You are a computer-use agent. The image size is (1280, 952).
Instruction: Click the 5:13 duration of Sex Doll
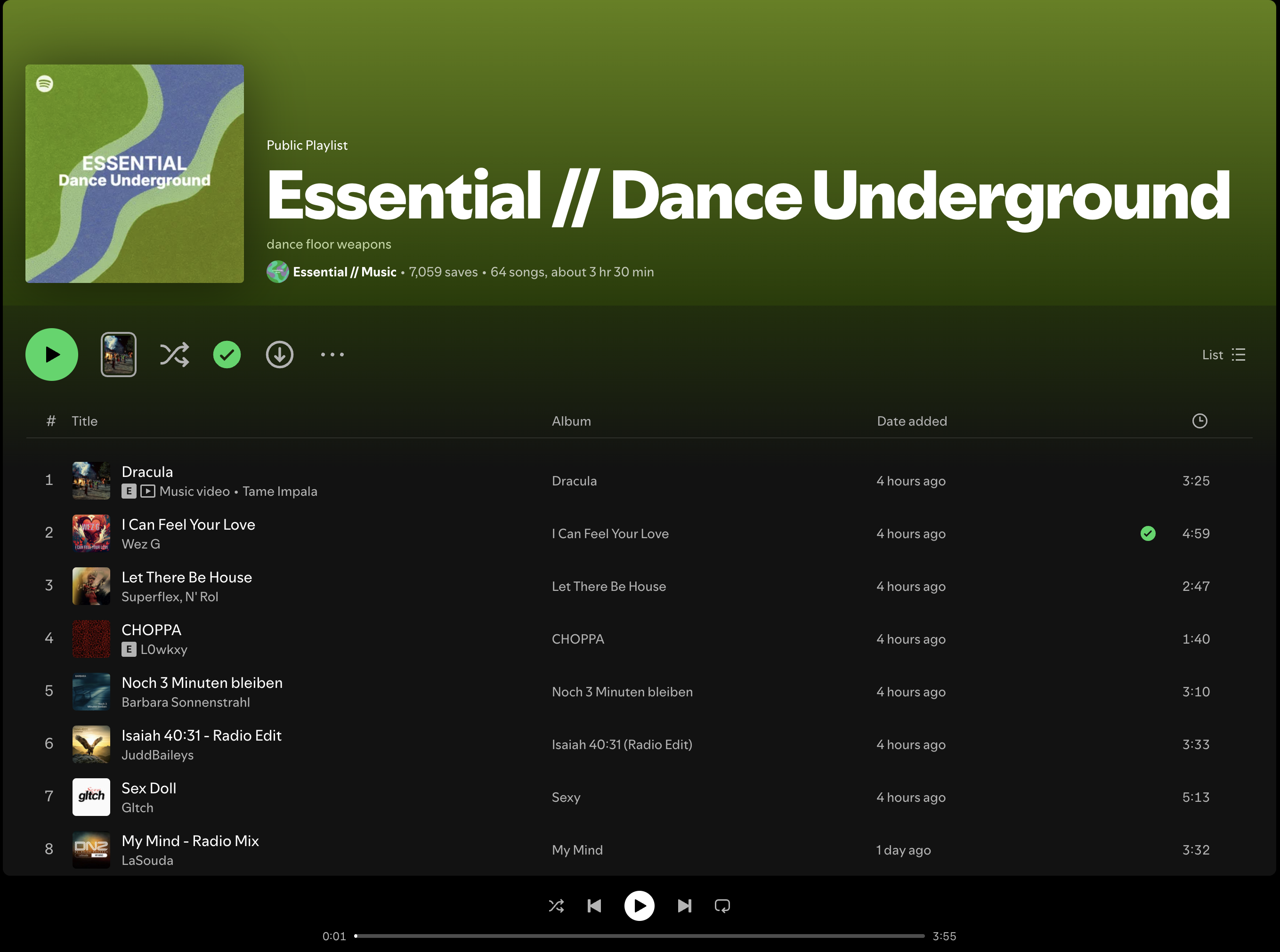[x=1196, y=797]
